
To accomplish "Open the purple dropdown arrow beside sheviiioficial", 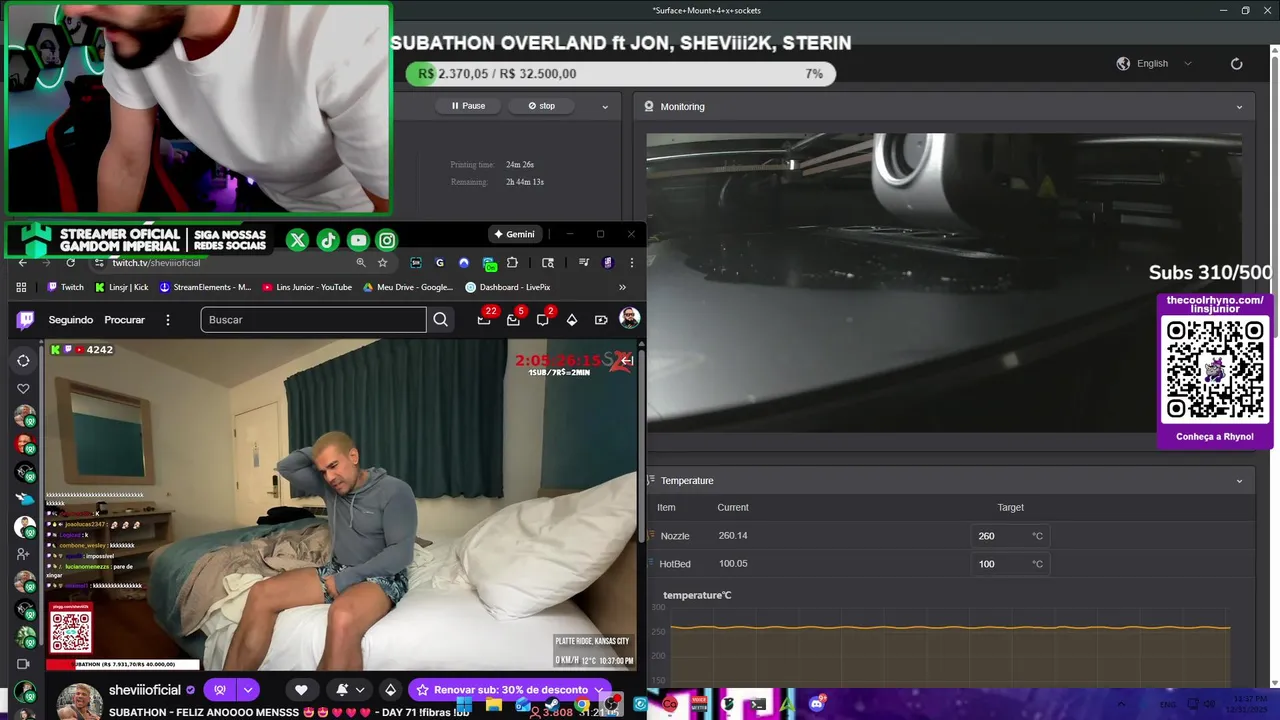I will click(247, 690).
